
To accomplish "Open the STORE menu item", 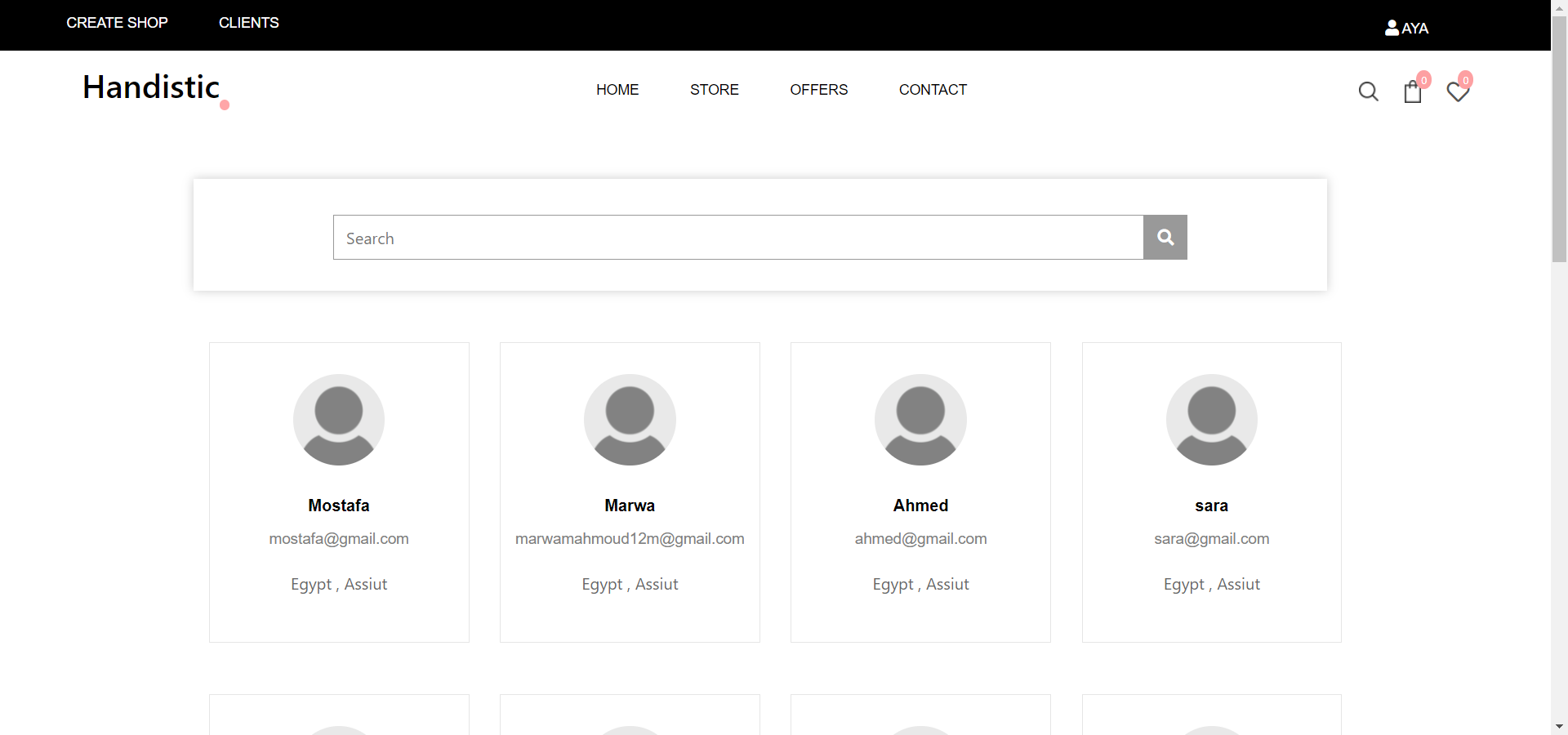I will click(715, 90).
